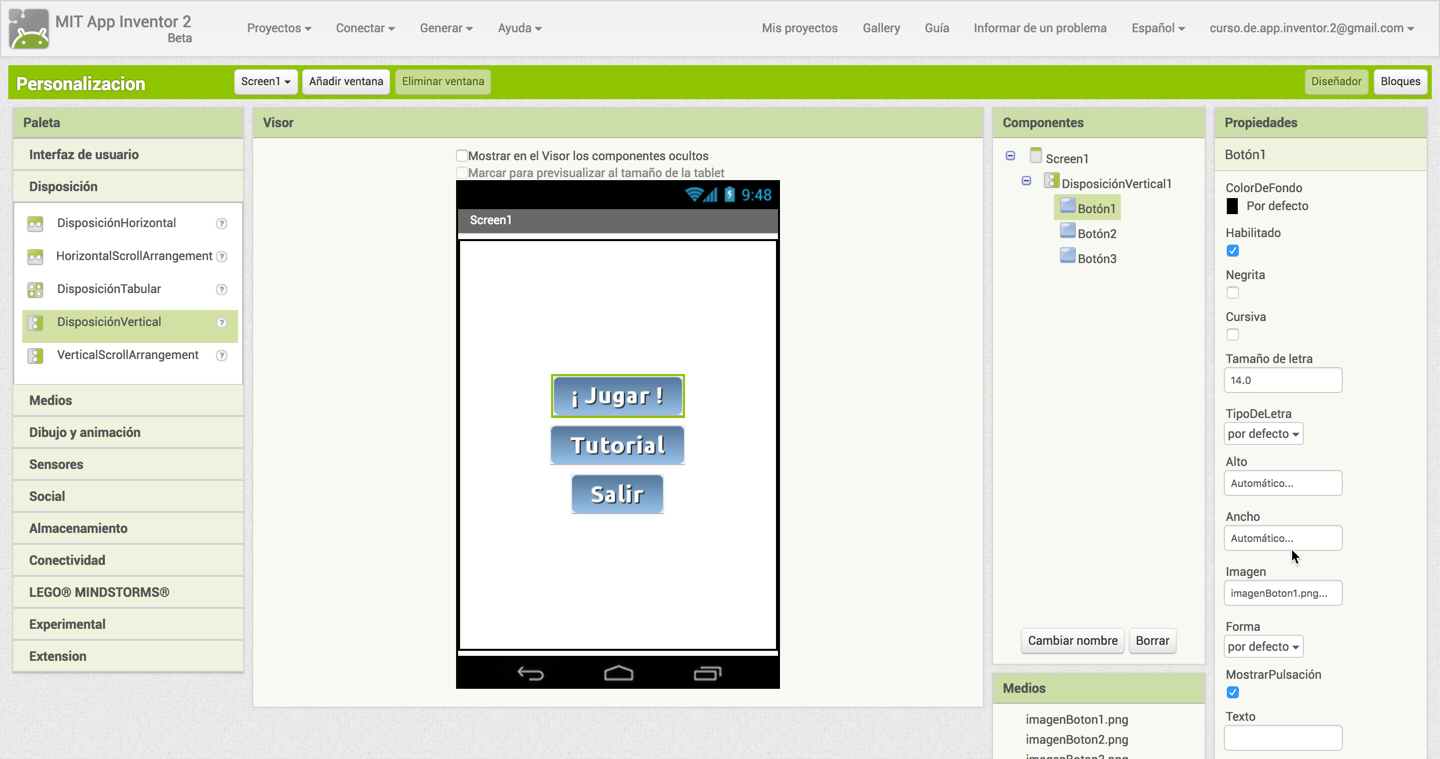Click Cambiar nombre button

tap(1072, 641)
